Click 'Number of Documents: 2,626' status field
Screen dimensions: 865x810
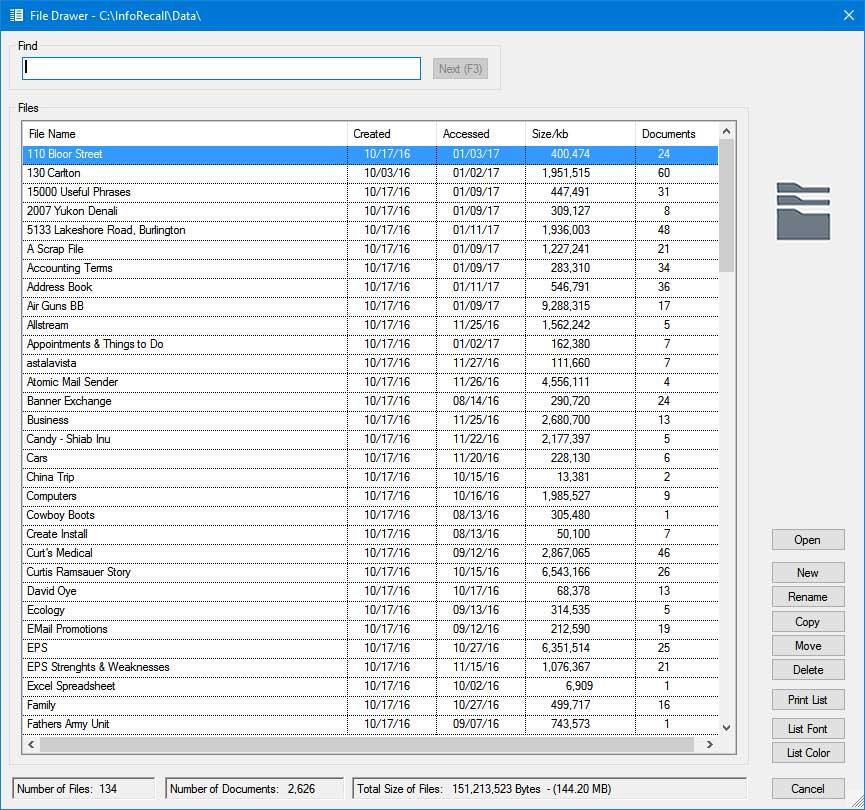coord(254,788)
